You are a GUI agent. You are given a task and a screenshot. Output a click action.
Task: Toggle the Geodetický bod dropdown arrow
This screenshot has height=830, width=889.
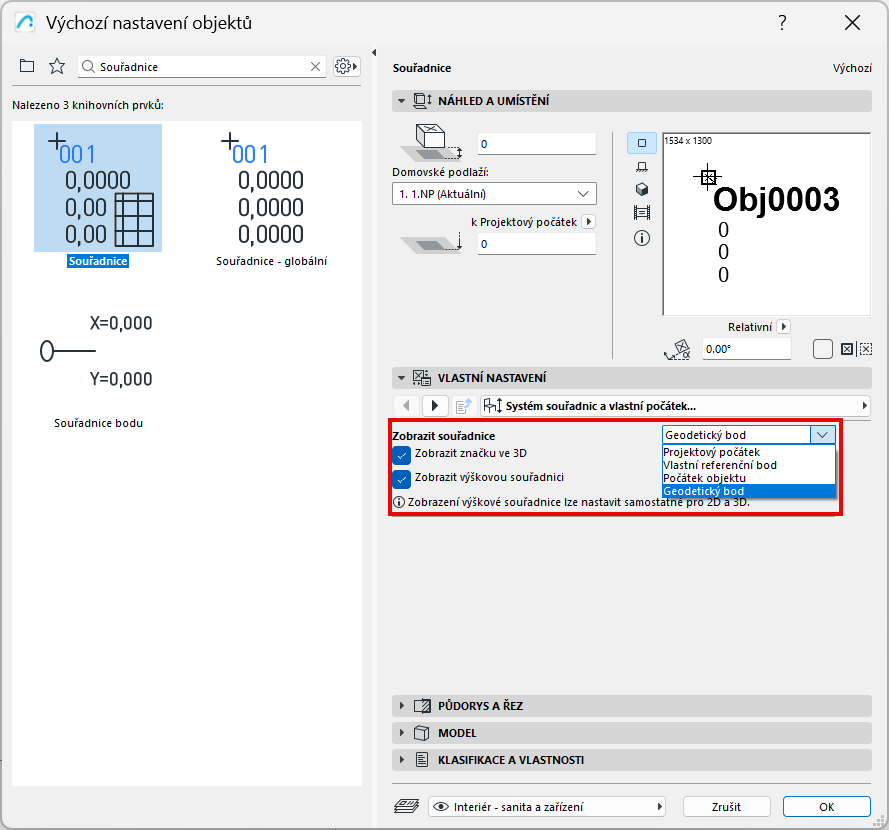pyautogui.click(x=823, y=435)
